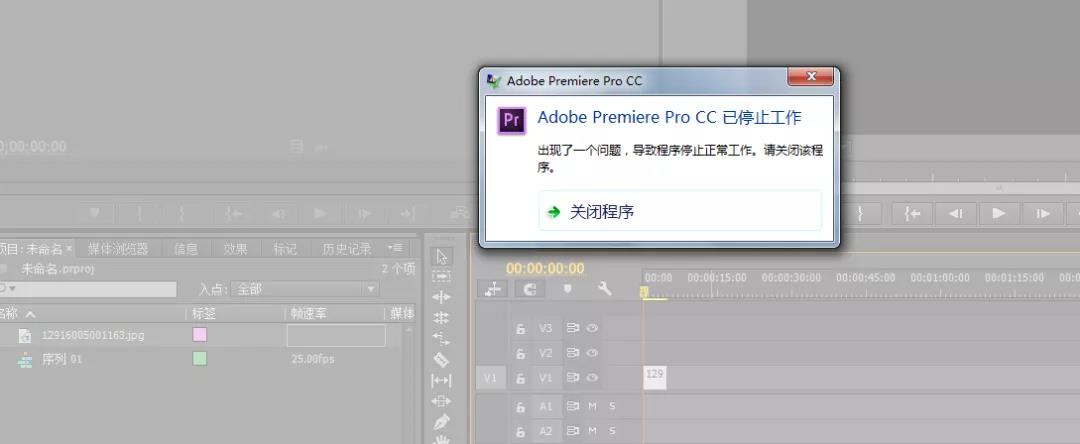Close the Adobe Premiere Pro CC error dialog
This screenshot has width=1080, height=444.
(810, 76)
